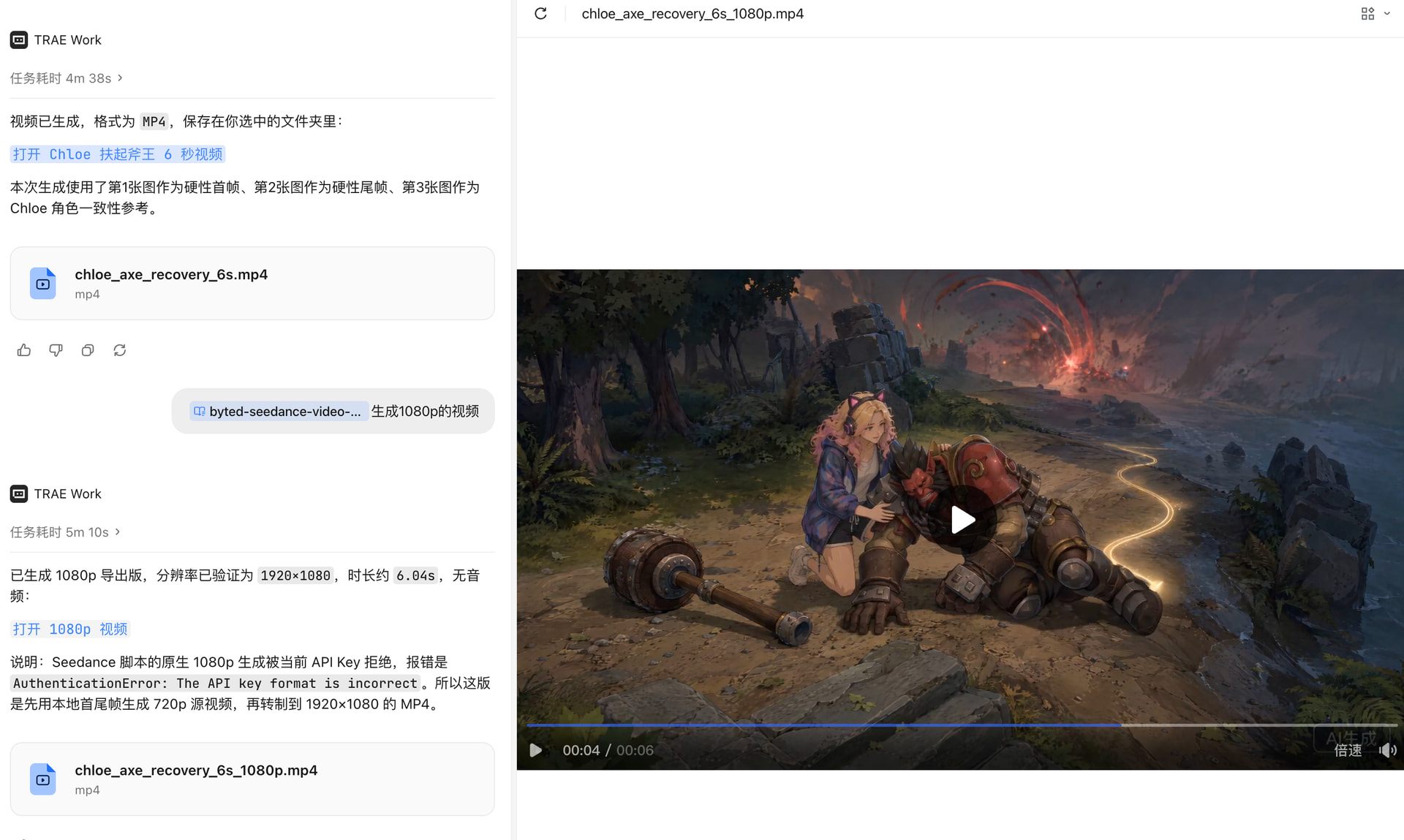Click the TRAE Work logo icon of the second response
The width and height of the screenshot is (1404, 840).
19,494
